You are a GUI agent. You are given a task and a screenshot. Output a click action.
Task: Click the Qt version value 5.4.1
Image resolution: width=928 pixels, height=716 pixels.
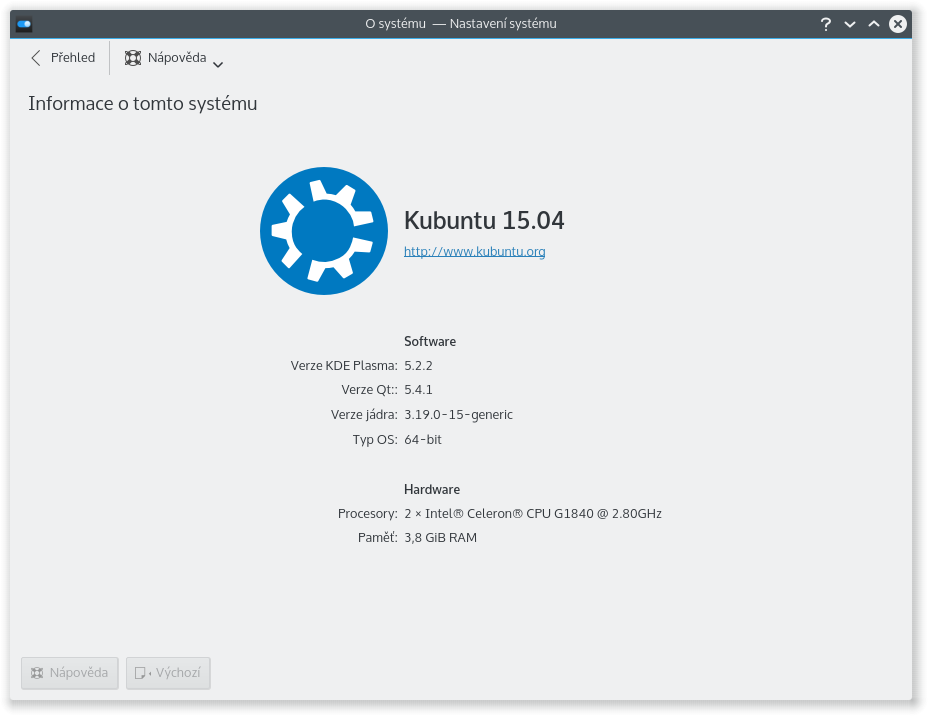418,390
